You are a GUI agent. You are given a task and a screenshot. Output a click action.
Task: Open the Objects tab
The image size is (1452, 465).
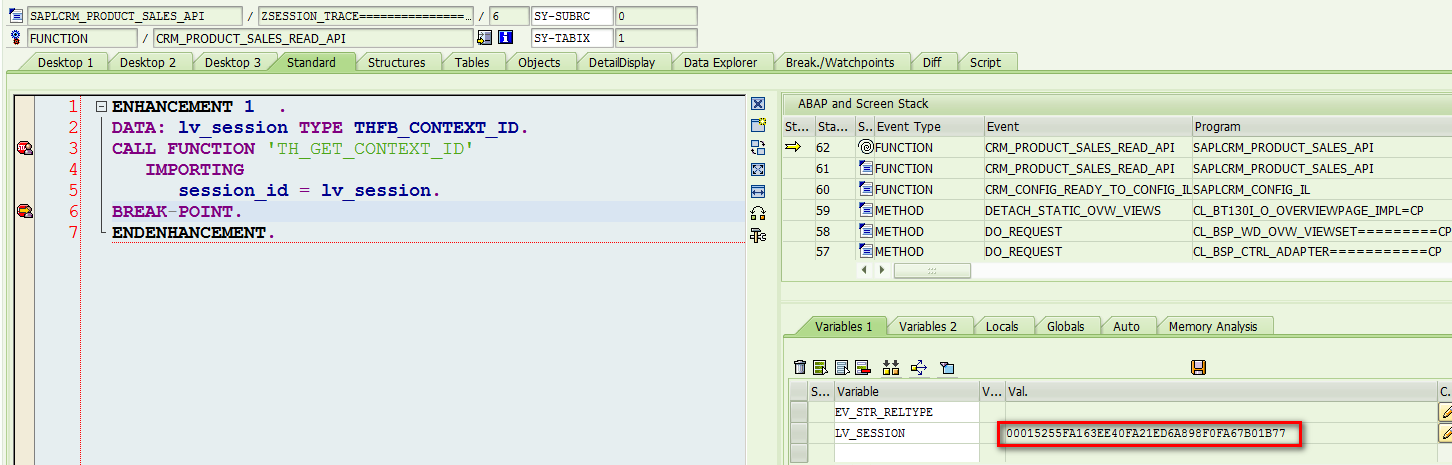click(539, 62)
